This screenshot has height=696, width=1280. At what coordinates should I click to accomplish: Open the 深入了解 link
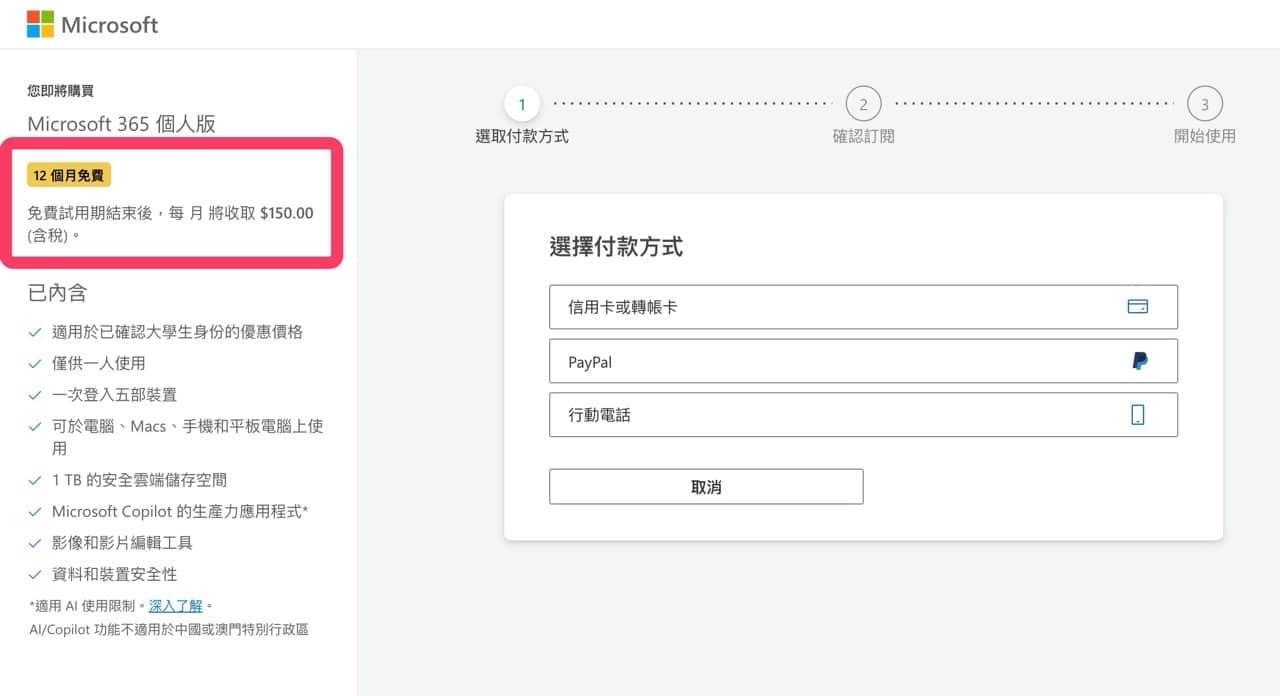pyautogui.click(x=176, y=604)
